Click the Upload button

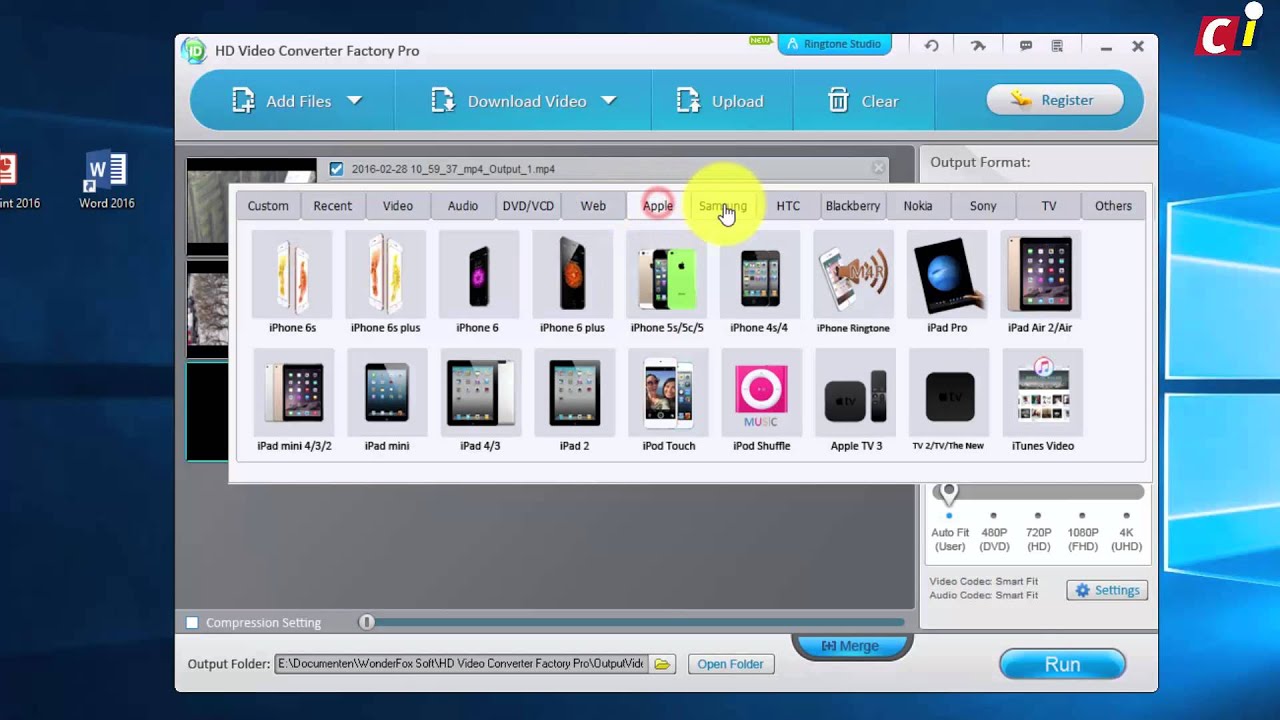pyautogui.click(x=720, y=101)
